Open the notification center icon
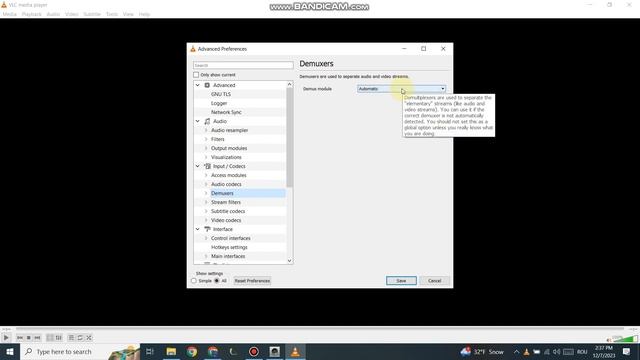This screenshot has width=640, height=360. pyautogui.click(x=627, y=351)
